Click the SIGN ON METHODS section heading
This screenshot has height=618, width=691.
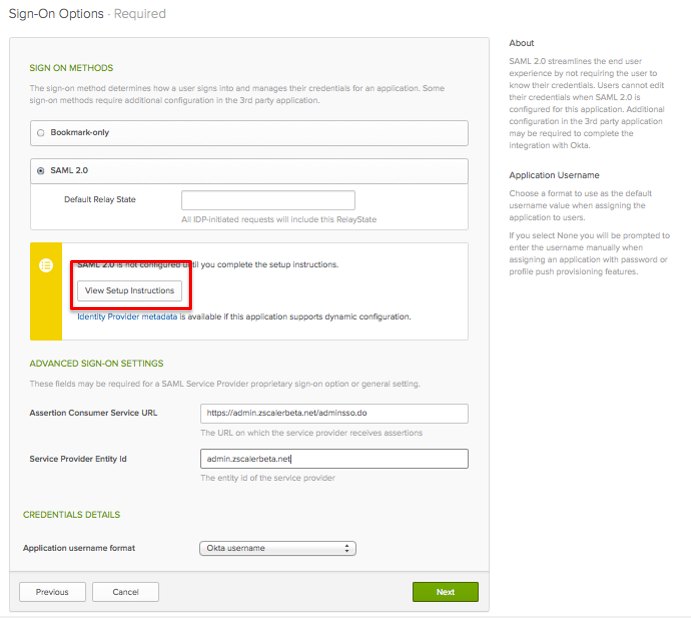pyautogui.click(x=71, y=68)
